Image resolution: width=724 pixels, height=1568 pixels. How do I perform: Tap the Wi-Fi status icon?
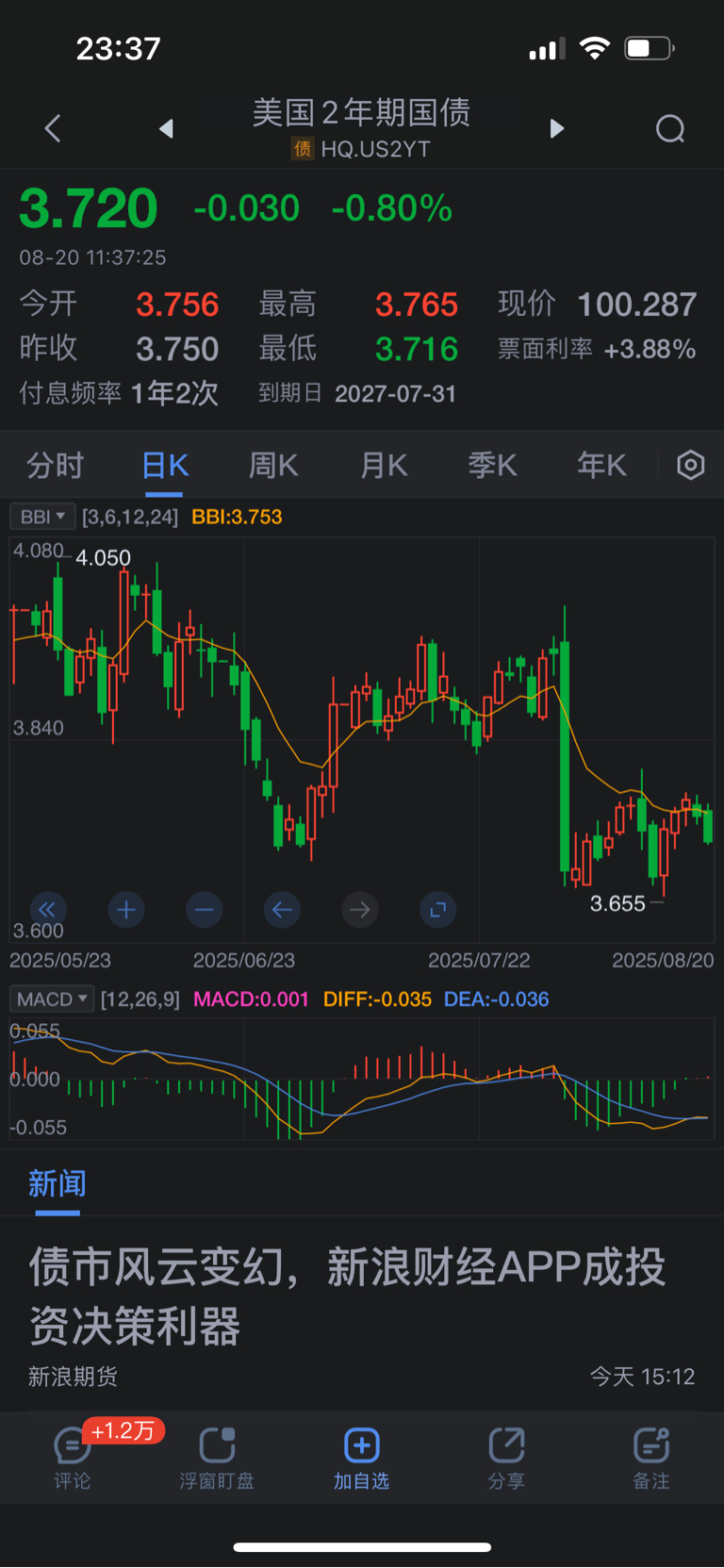595,48
